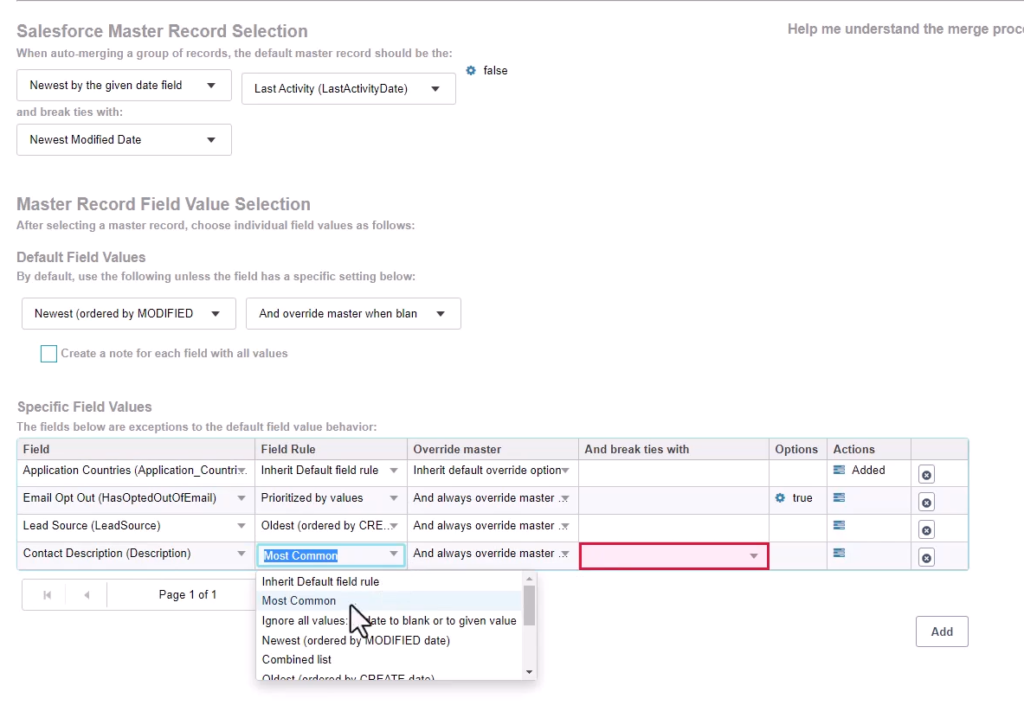Click the gear icon next to false

pos(471,70)
